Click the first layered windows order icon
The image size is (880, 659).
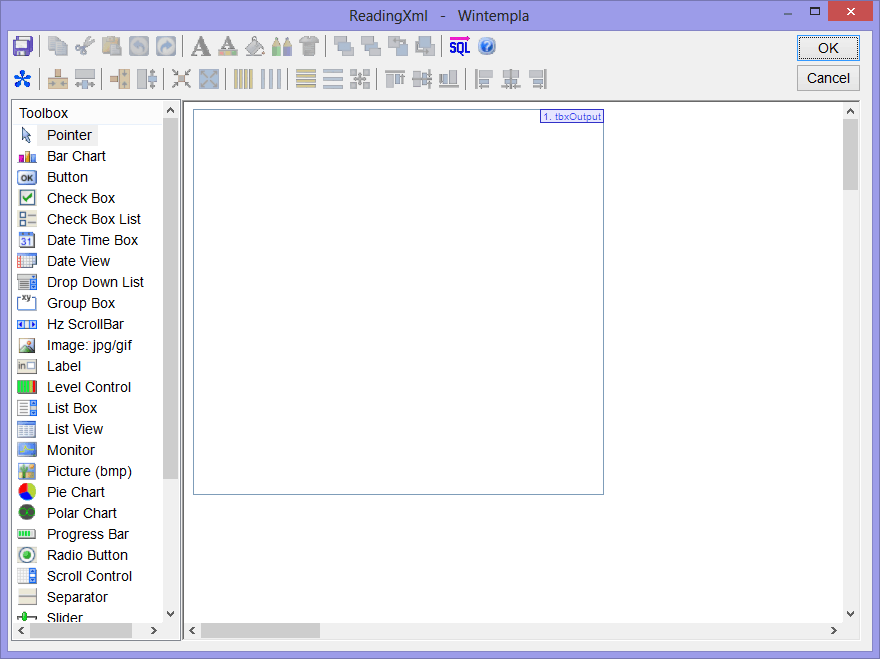pos(343,47)
